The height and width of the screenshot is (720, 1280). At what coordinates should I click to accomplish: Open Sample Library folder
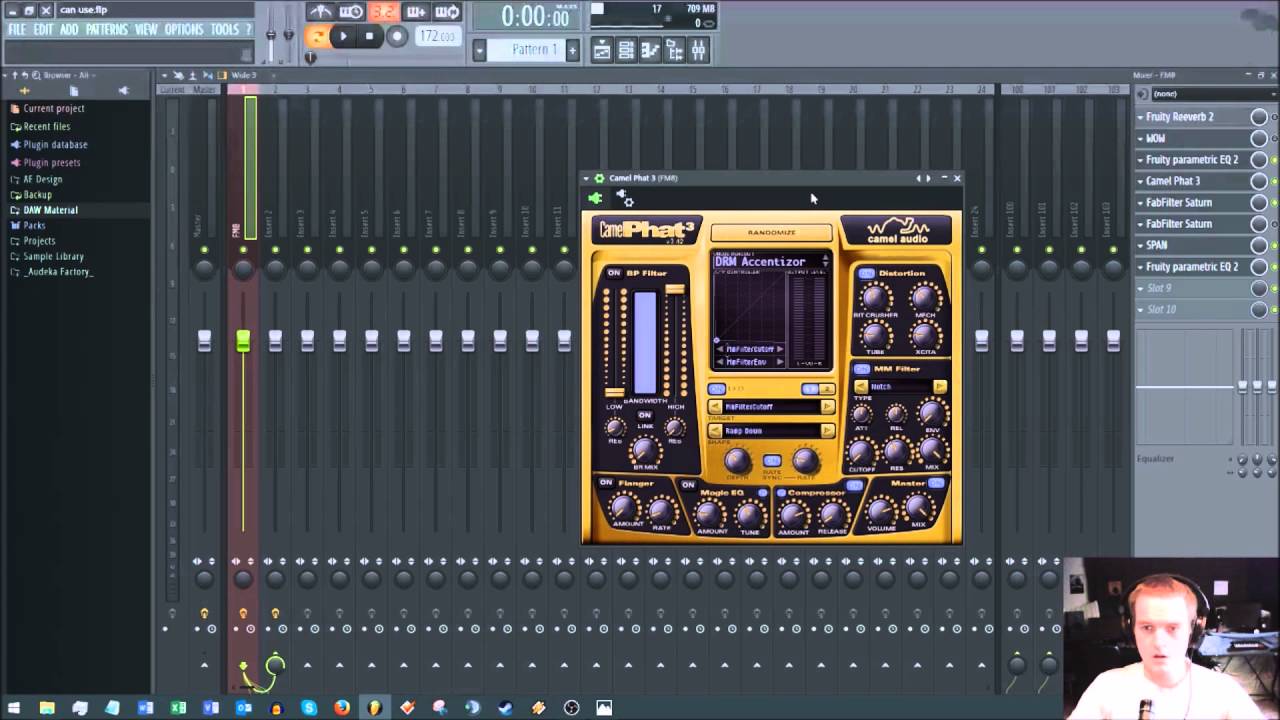click(x=53, y=257)
